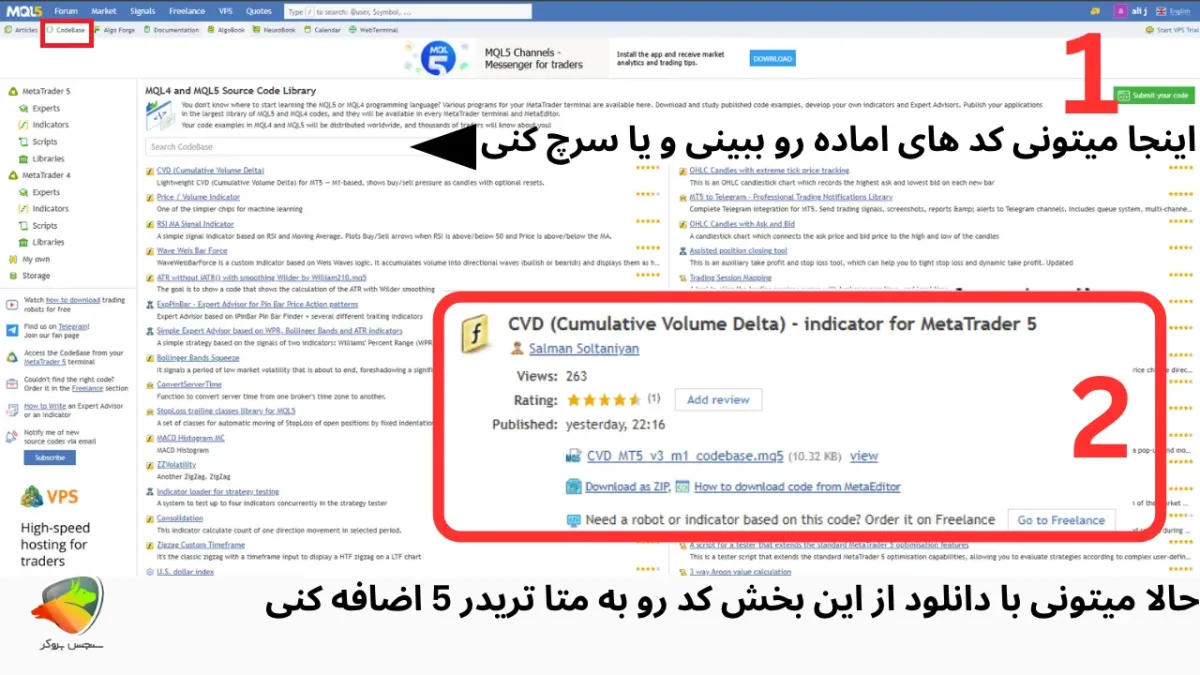
Task: Open Bollinger Bands Squeeze link
Action: pos(198,357)
